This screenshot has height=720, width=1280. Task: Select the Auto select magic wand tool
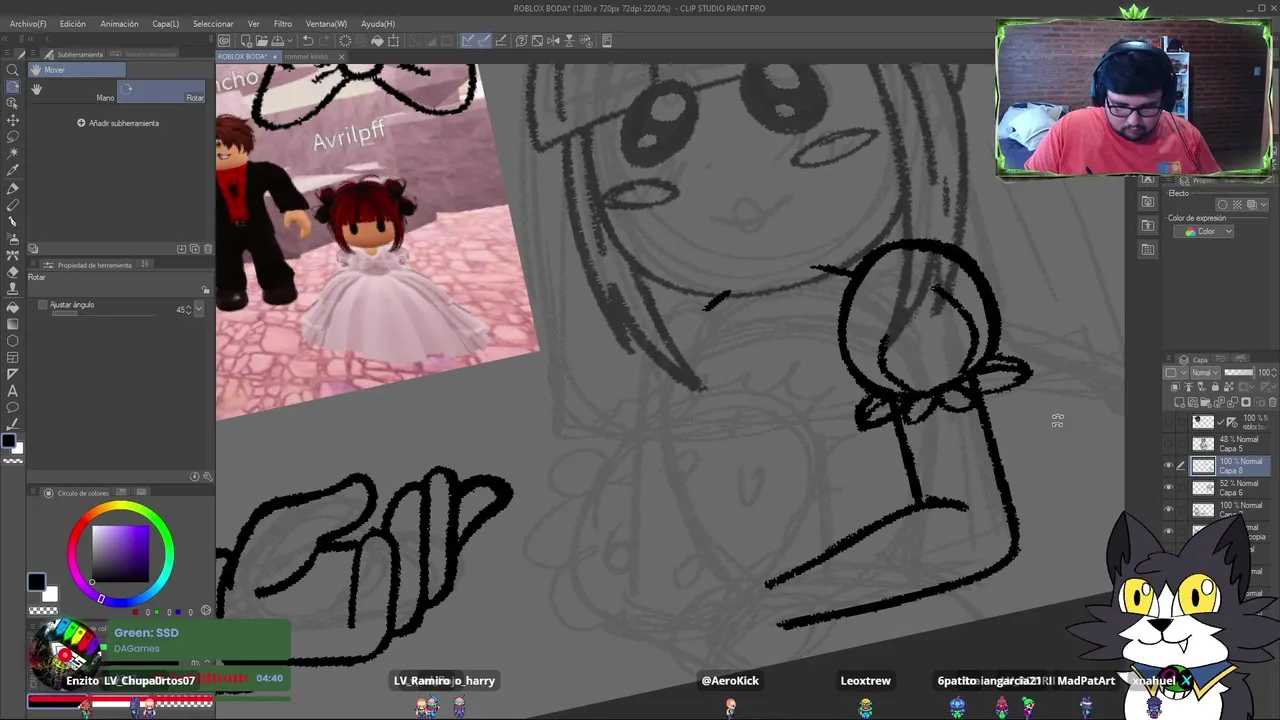coord(13,154)
